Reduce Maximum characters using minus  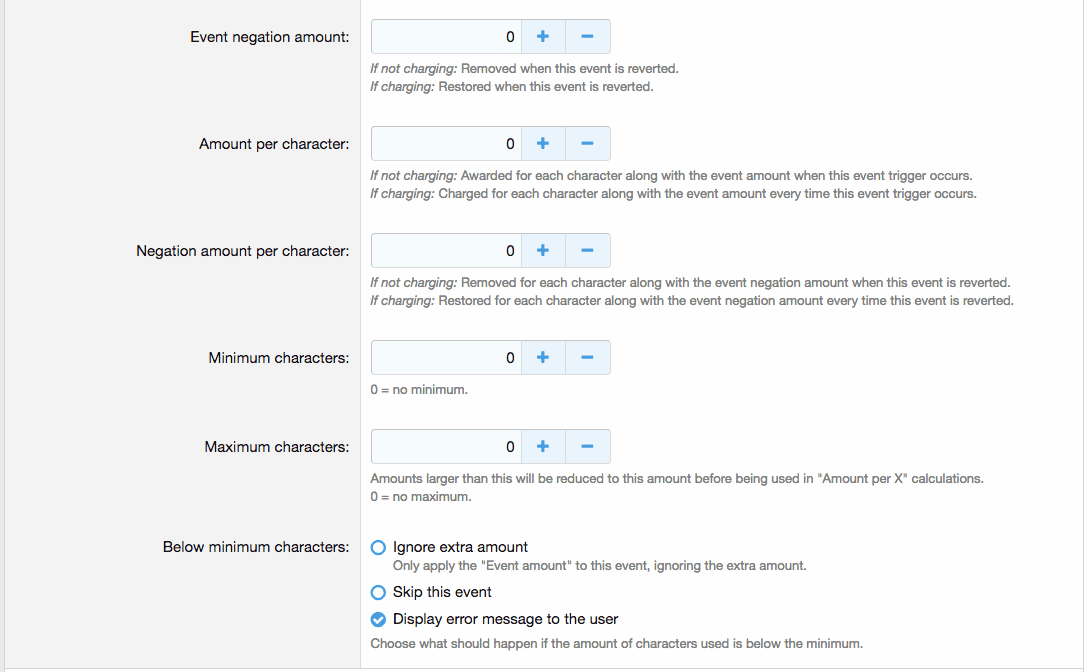[x=588, y=447]
